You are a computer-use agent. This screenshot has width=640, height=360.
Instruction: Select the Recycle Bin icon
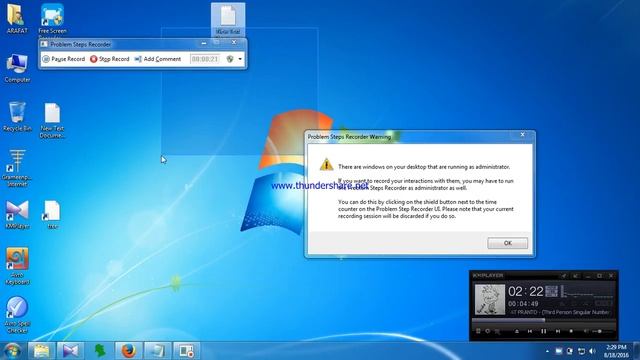pos(17,117)
